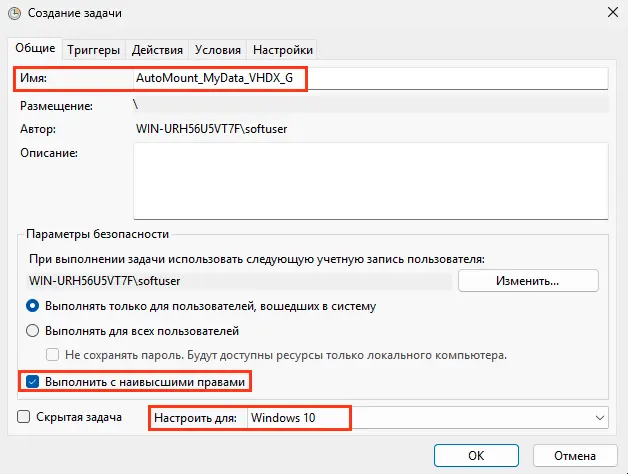Open the Настройки tab
Screen dimensions: 628x474
pyautogui.click(x=283, y=49)
